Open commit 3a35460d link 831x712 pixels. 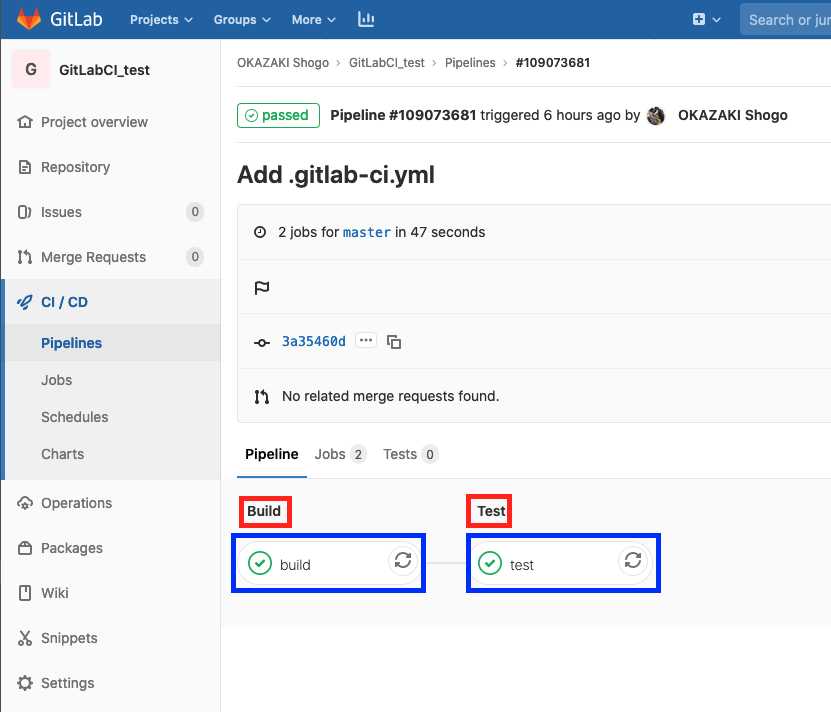pyautogui.click(x=314, y=341)
